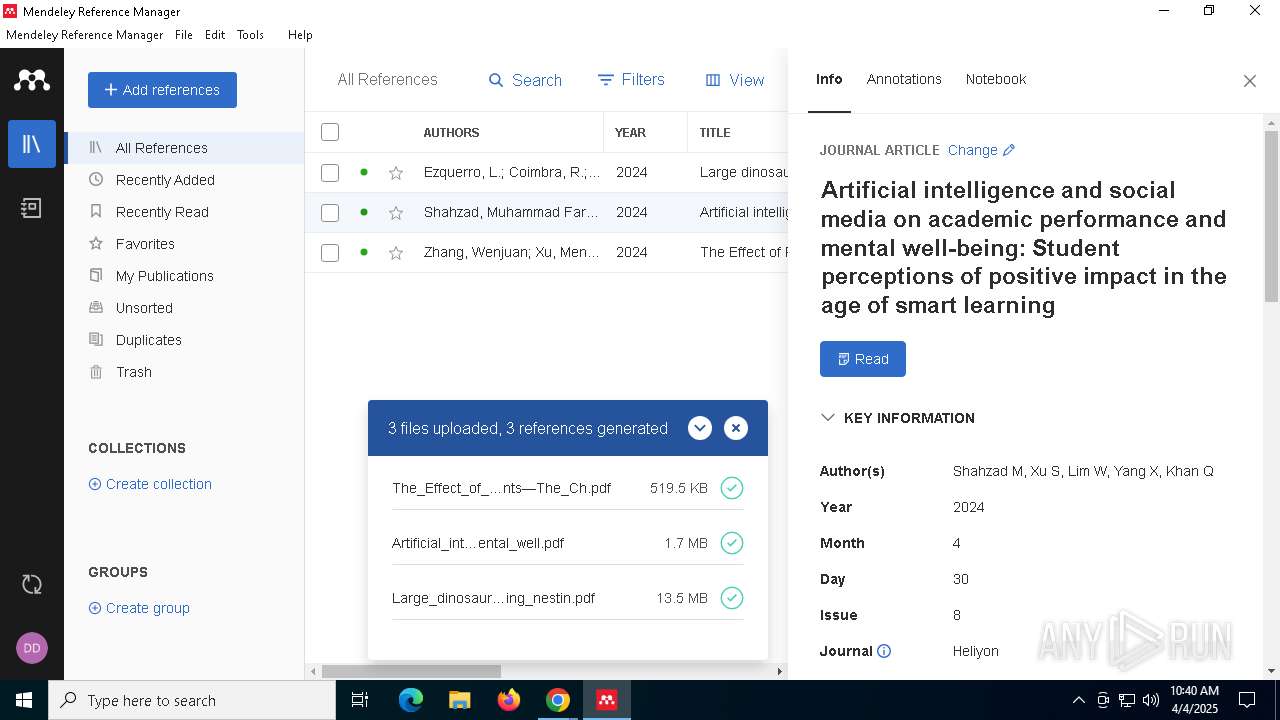1280x720 pixels.
Task: Open the File menu
Action: click(184, 35)
